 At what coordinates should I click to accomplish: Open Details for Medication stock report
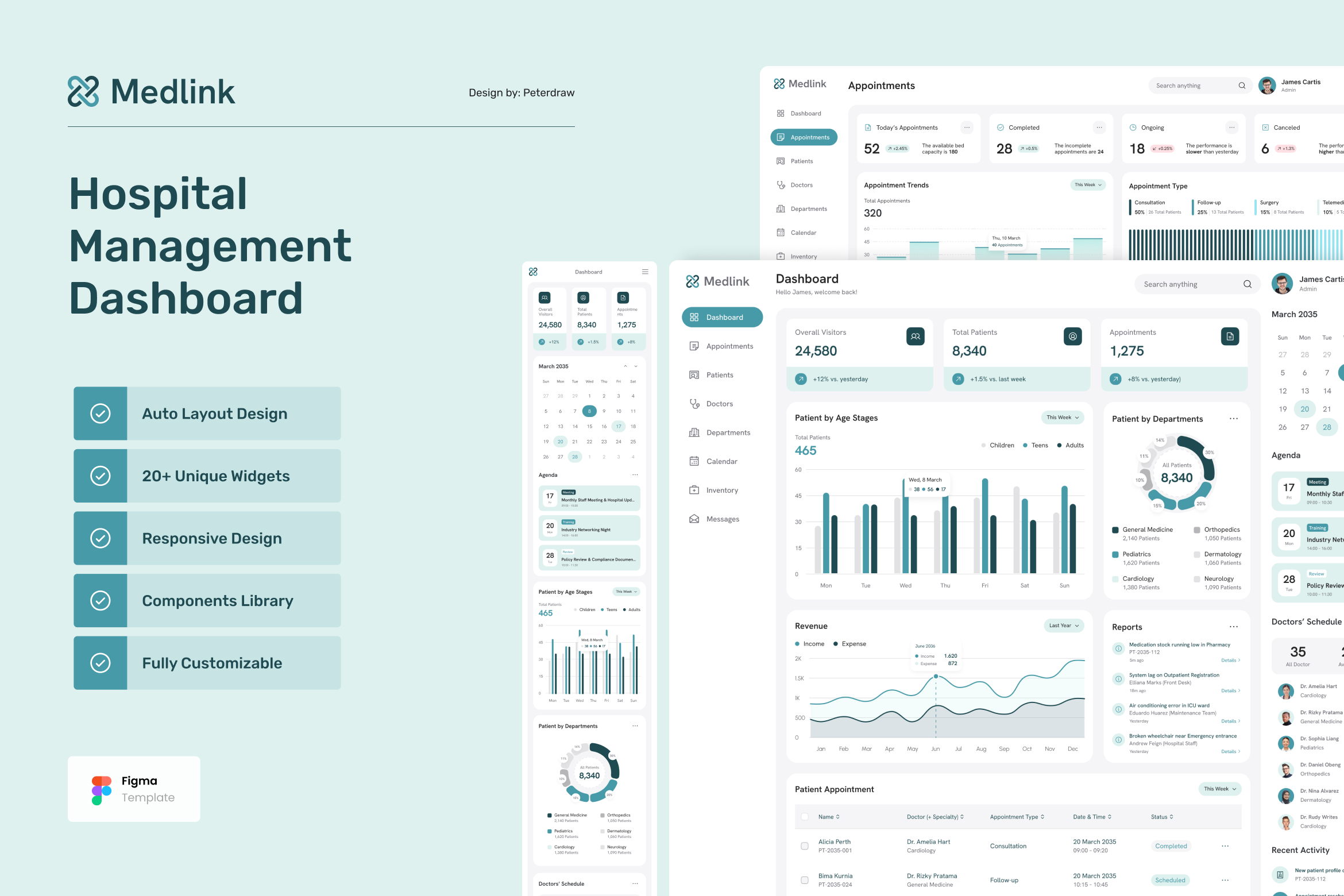pyautogui.click(x=1230, y=661)
